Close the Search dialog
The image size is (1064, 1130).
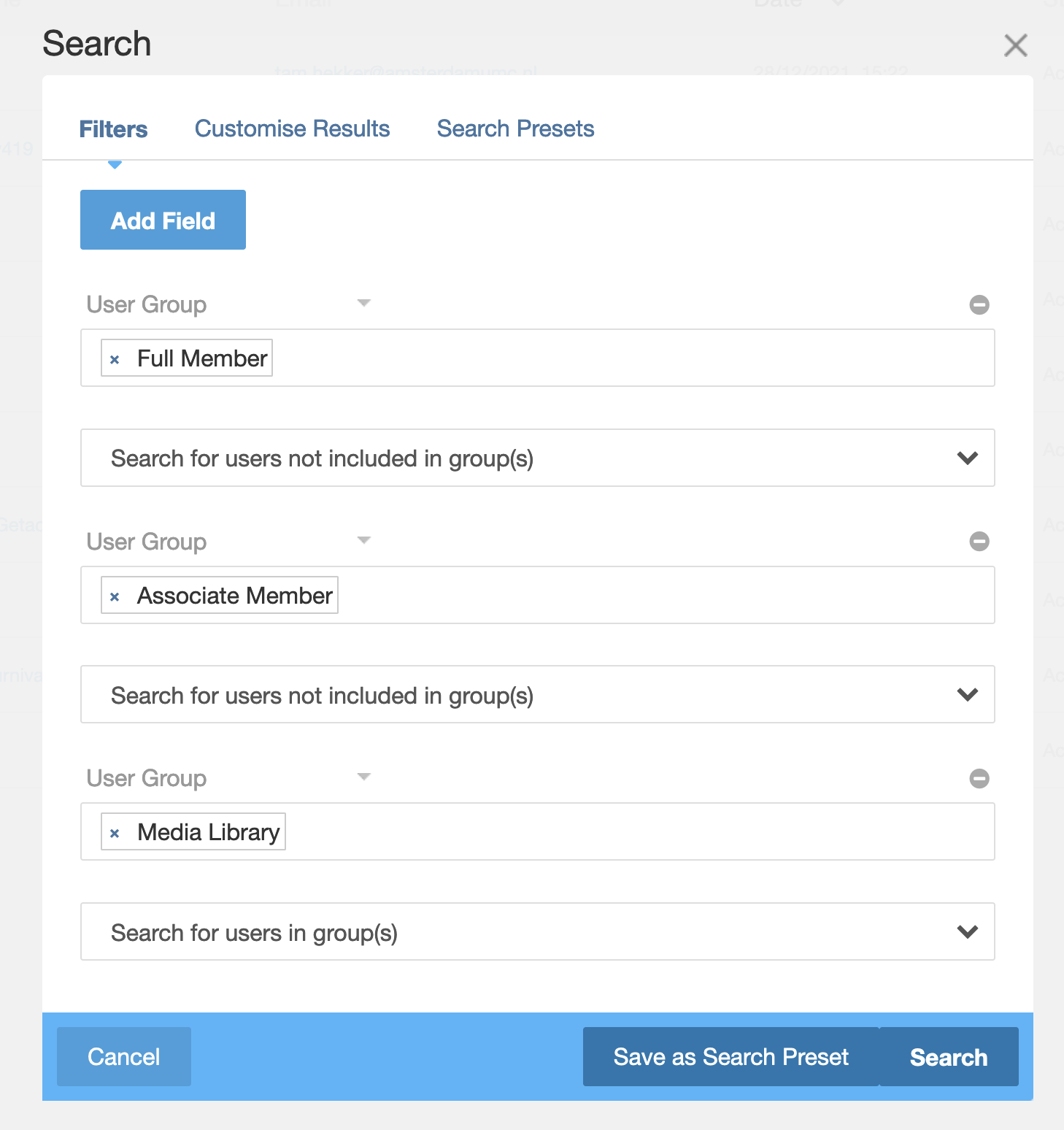pyautogui.click(x=1015, y=45)
